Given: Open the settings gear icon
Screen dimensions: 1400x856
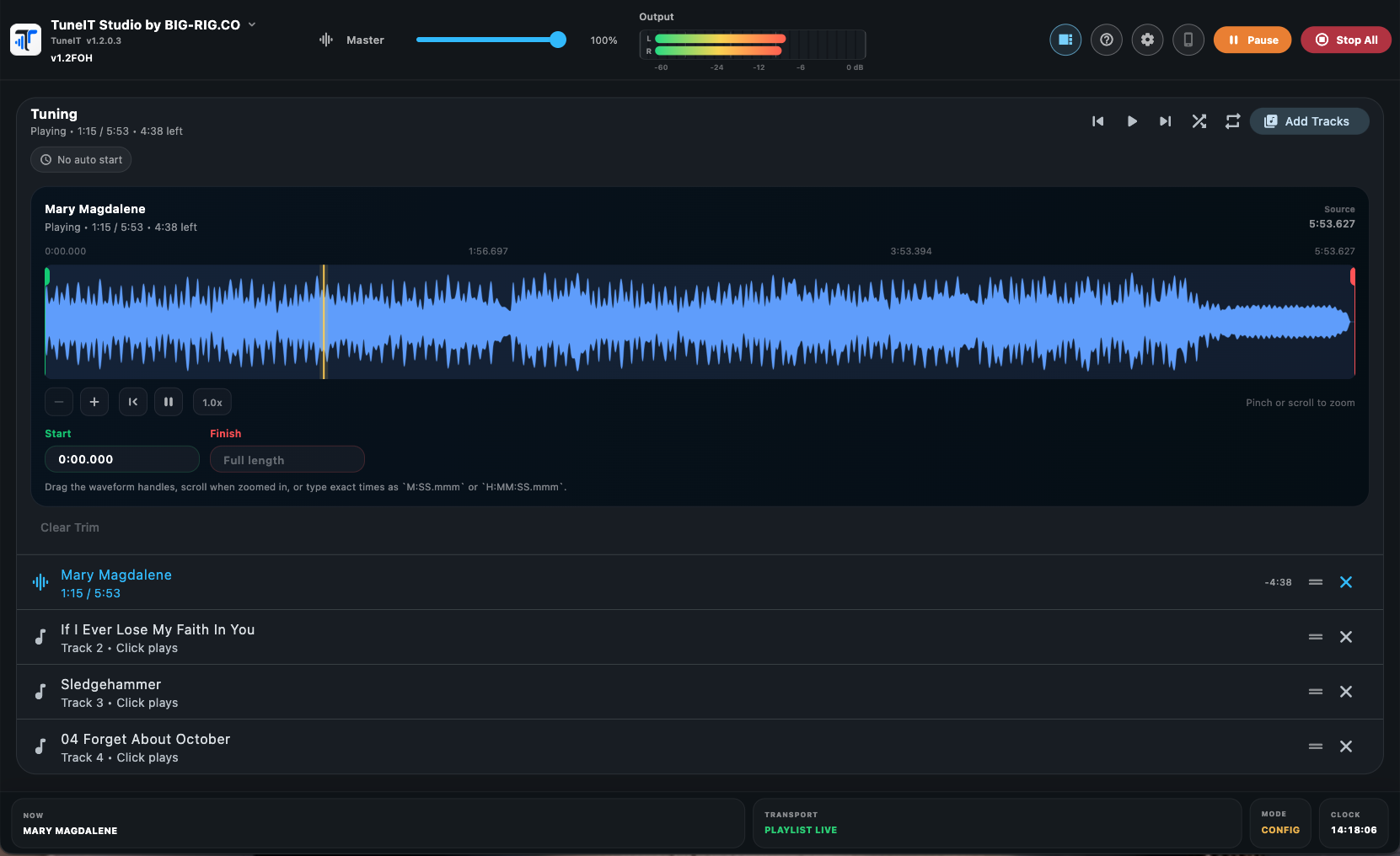Looking at the screenshot, I should click(x=1147, y=40).
